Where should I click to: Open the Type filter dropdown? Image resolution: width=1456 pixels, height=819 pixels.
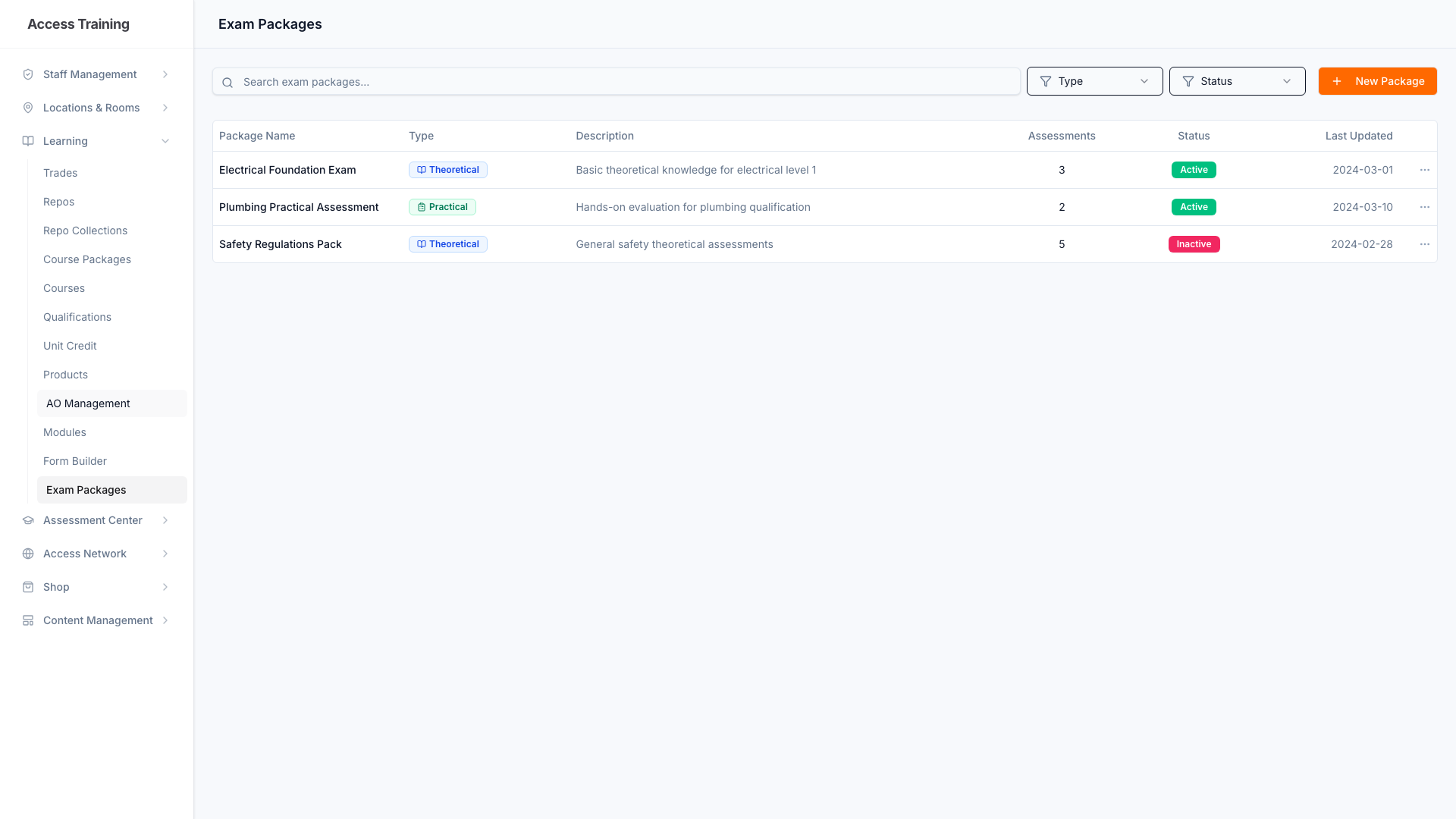click(1094, 81)
